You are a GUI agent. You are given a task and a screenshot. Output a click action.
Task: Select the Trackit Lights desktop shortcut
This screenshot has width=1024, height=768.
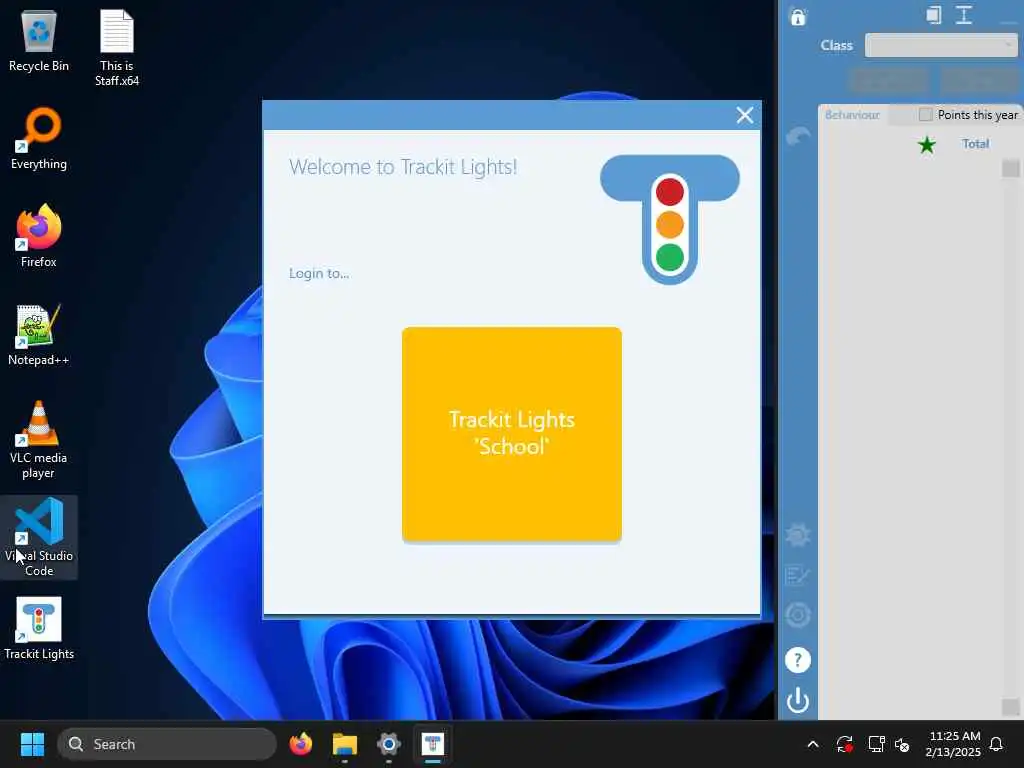pyautogui.click(x=39, y=629)
